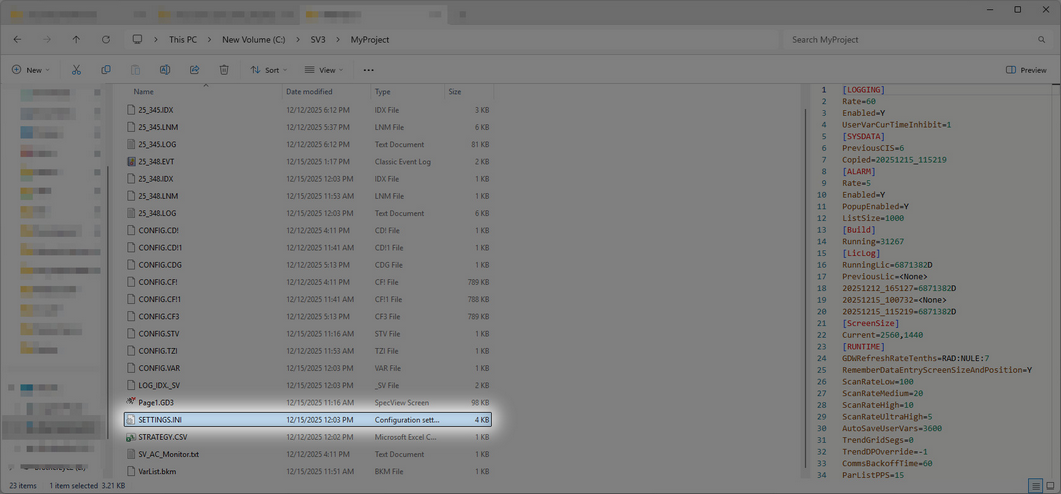
Task: Open the View dropdown menu
Action: coord(323,70)
